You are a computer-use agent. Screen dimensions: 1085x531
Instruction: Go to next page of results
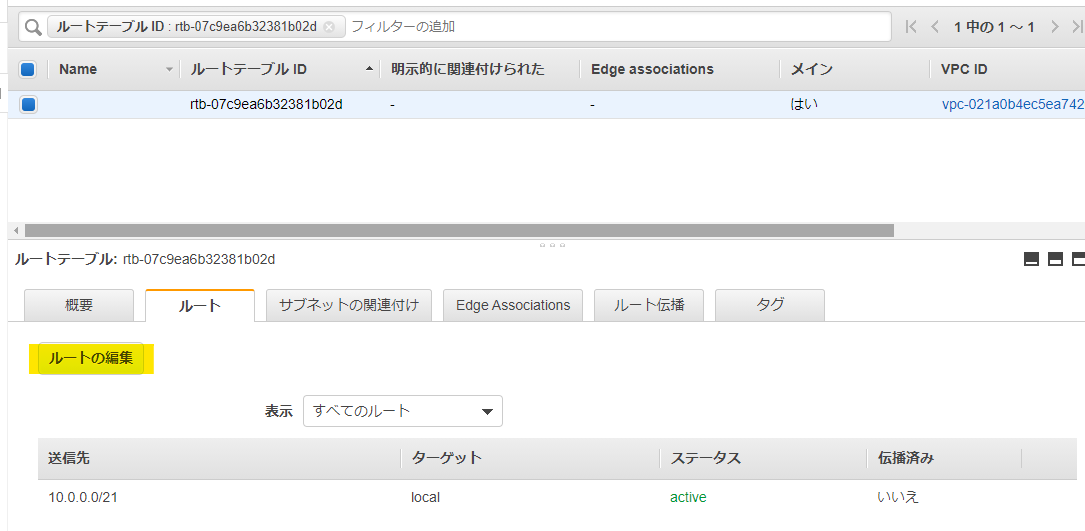[1055, 27]
